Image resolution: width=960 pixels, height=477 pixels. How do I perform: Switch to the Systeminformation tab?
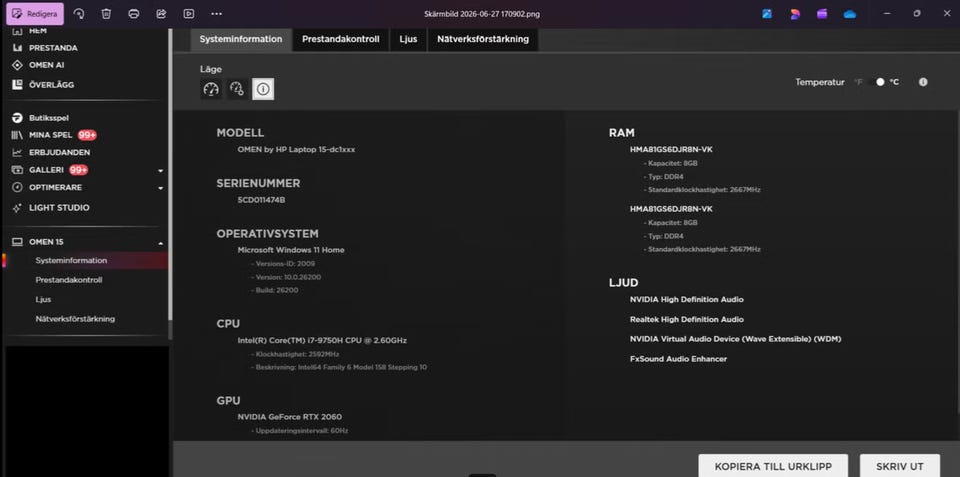[x=241, y=39]
